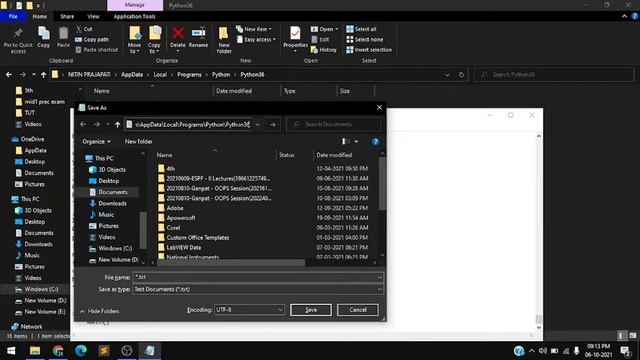This screenshot has height=360, width=640.
Task: Sort by Date modified column in dialog
Action: (x=334, y=155)
